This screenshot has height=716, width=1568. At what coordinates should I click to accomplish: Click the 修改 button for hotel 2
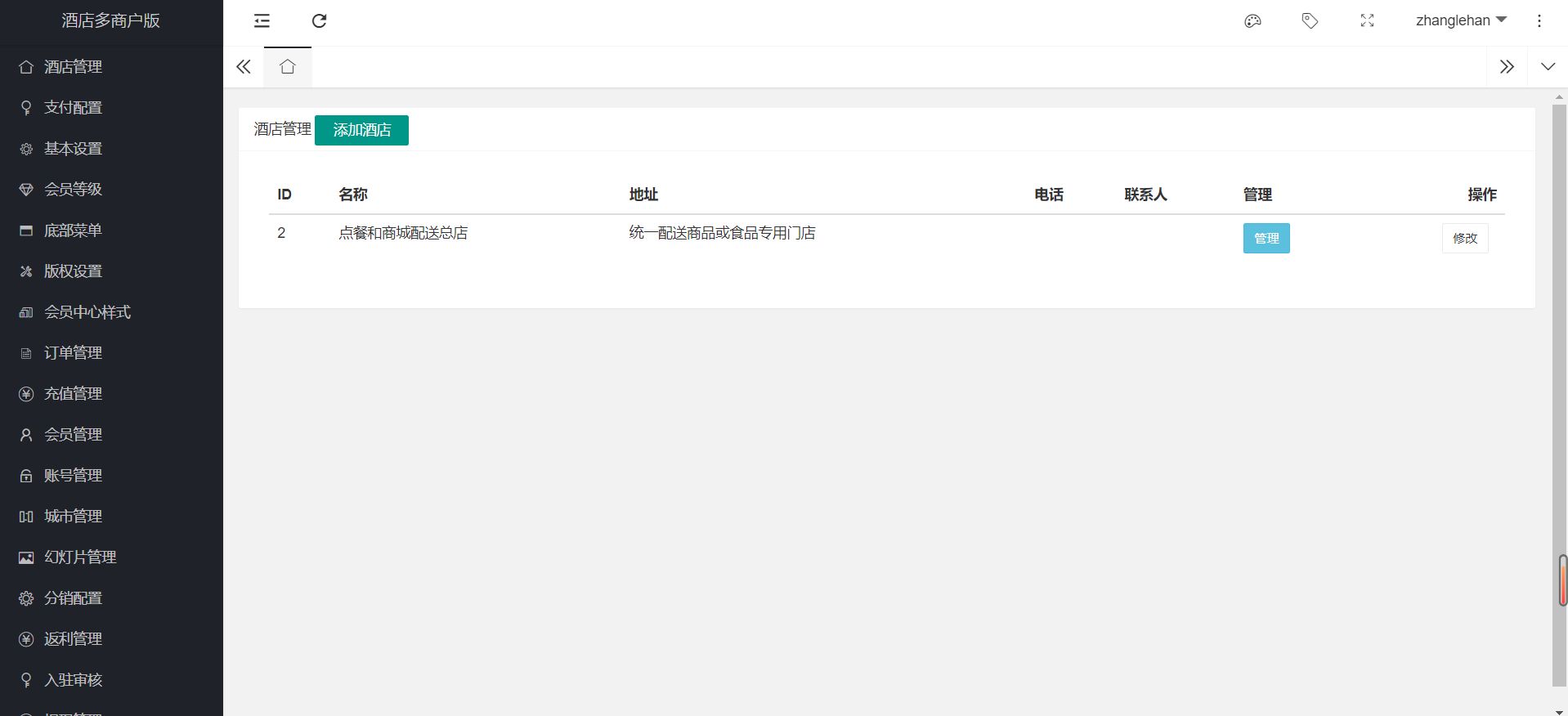(1464, 239)
